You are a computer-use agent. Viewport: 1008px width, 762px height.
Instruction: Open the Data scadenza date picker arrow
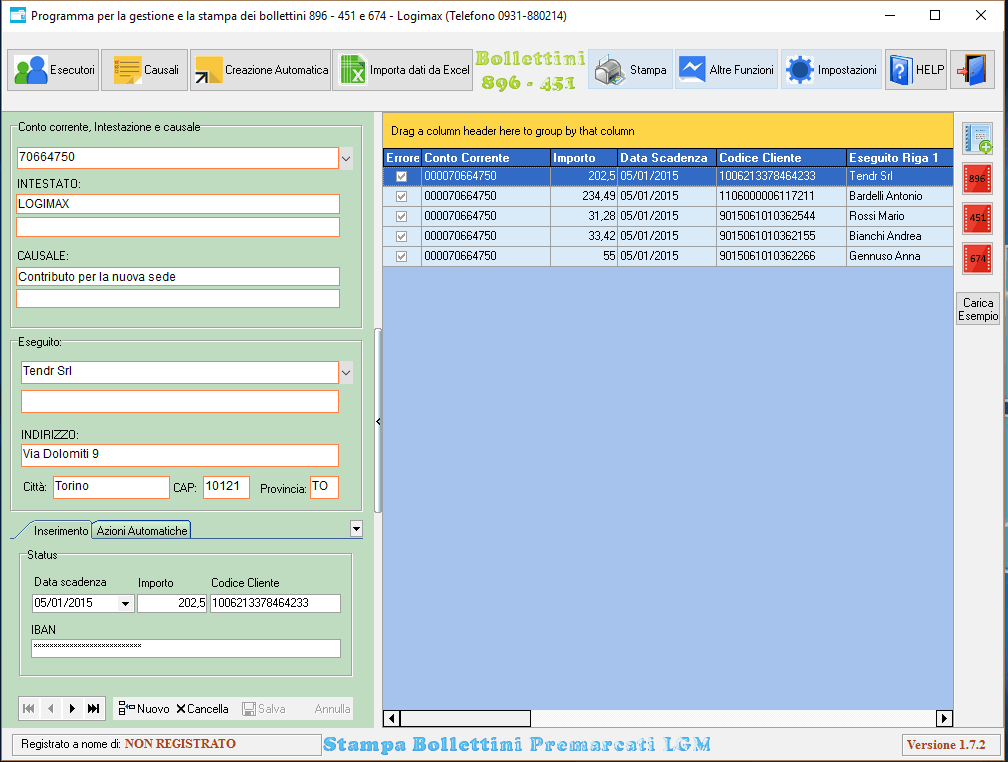click(125, 603)
